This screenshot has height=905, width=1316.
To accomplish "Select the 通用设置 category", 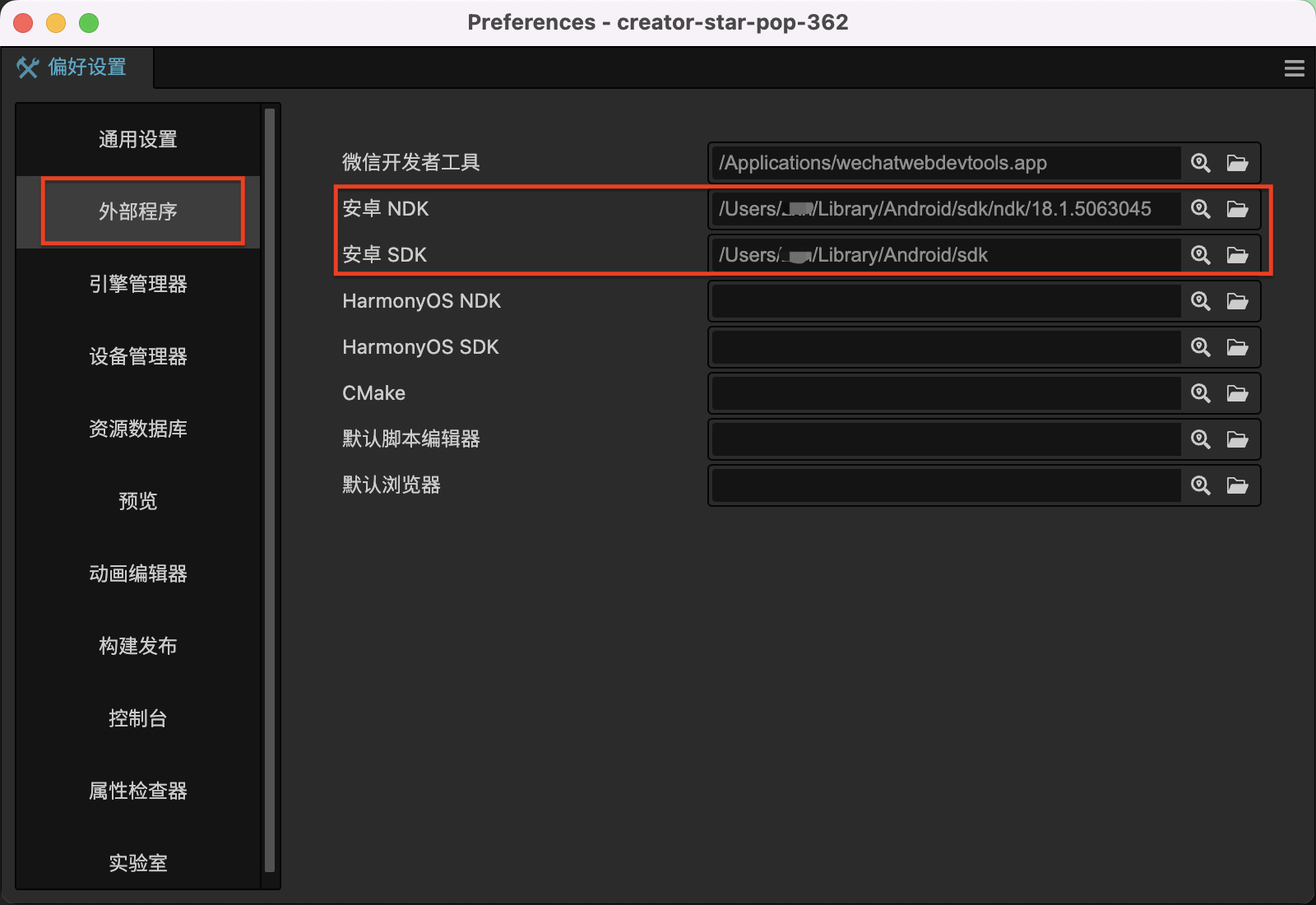I will pos(137,139).
